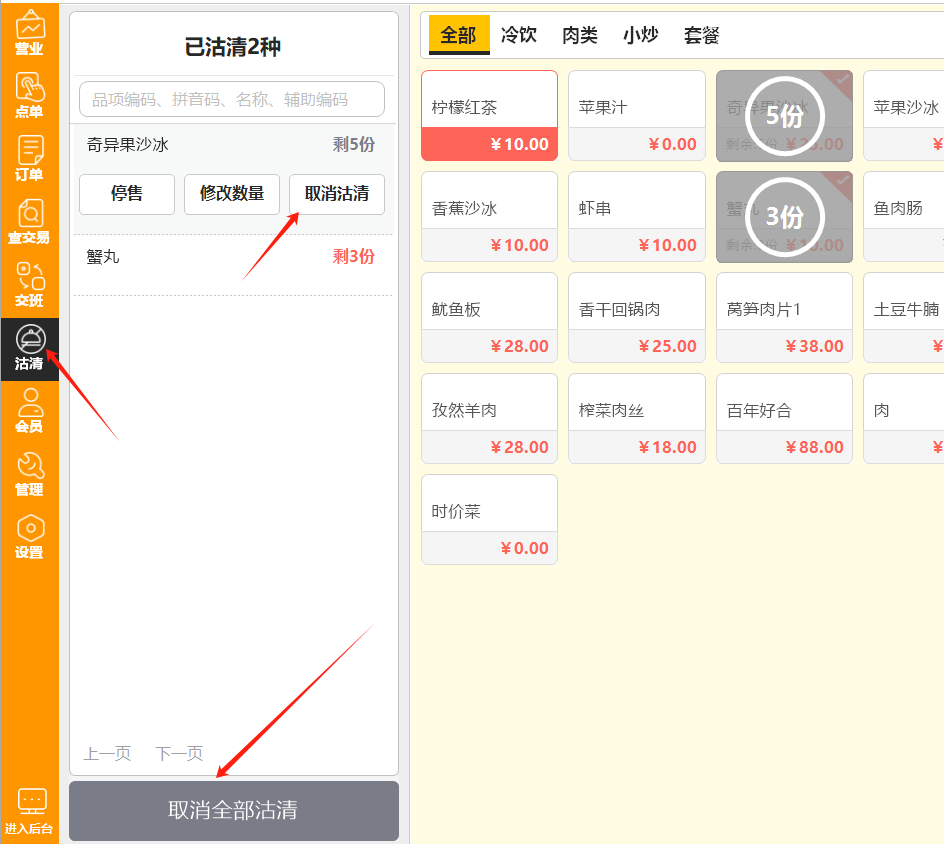Click the 取消沽清 button
The width and height of the screenshot is (944, 844).
tap(337, 194)
